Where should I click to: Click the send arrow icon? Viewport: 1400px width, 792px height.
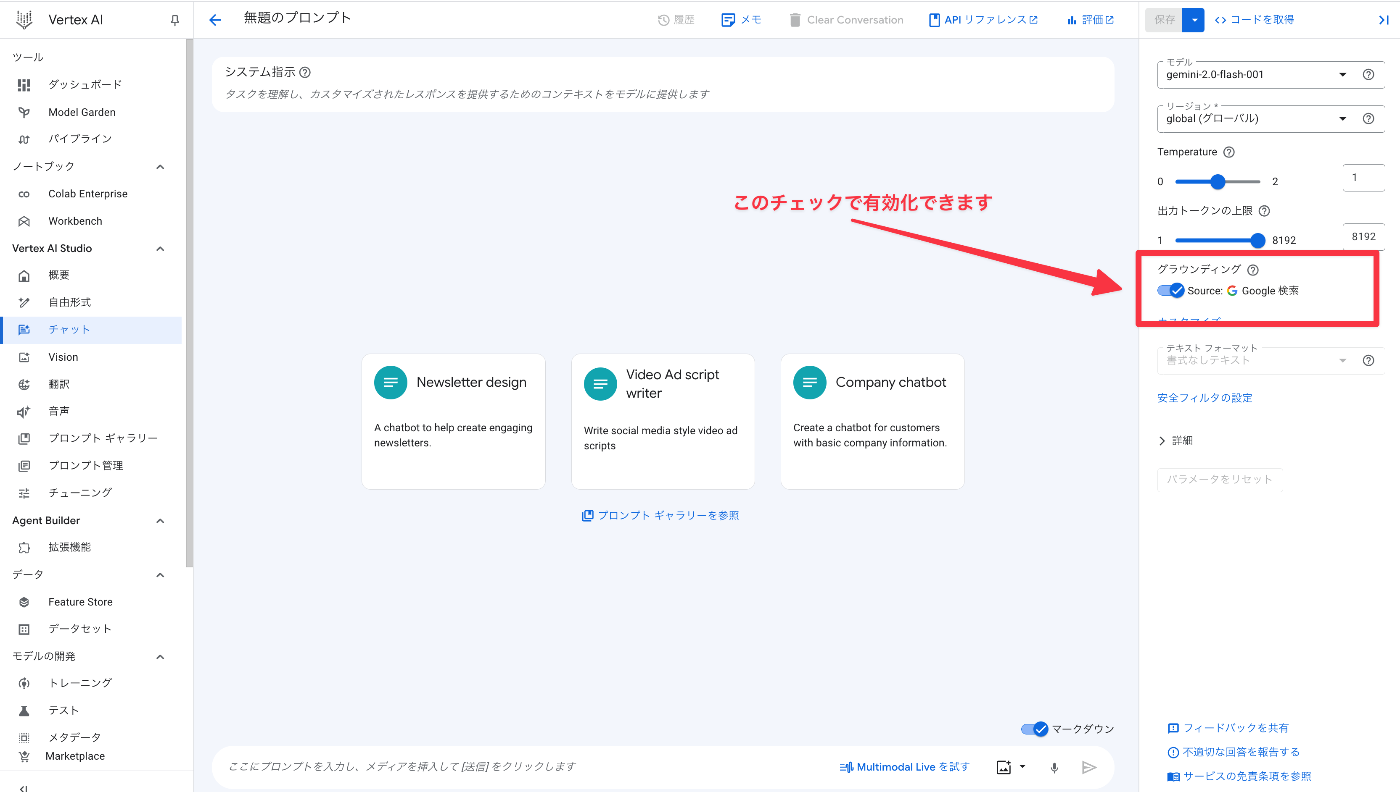pyautogui.click(x=1090, y=767)
